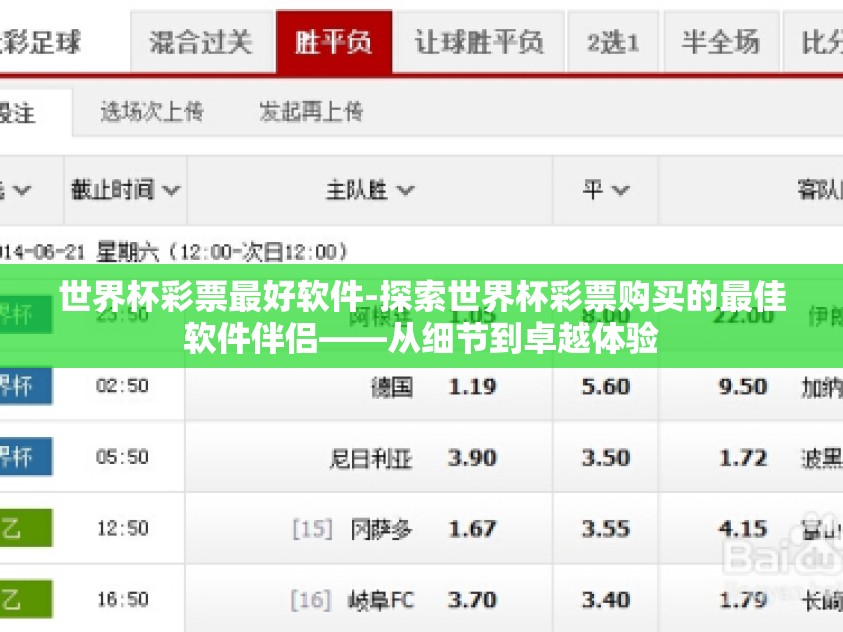The image size is (843, 632).
Task: Pick draw odds 3.50 in 尼日利亚 match
Action: pyautogui.click(x=605, y=458)
